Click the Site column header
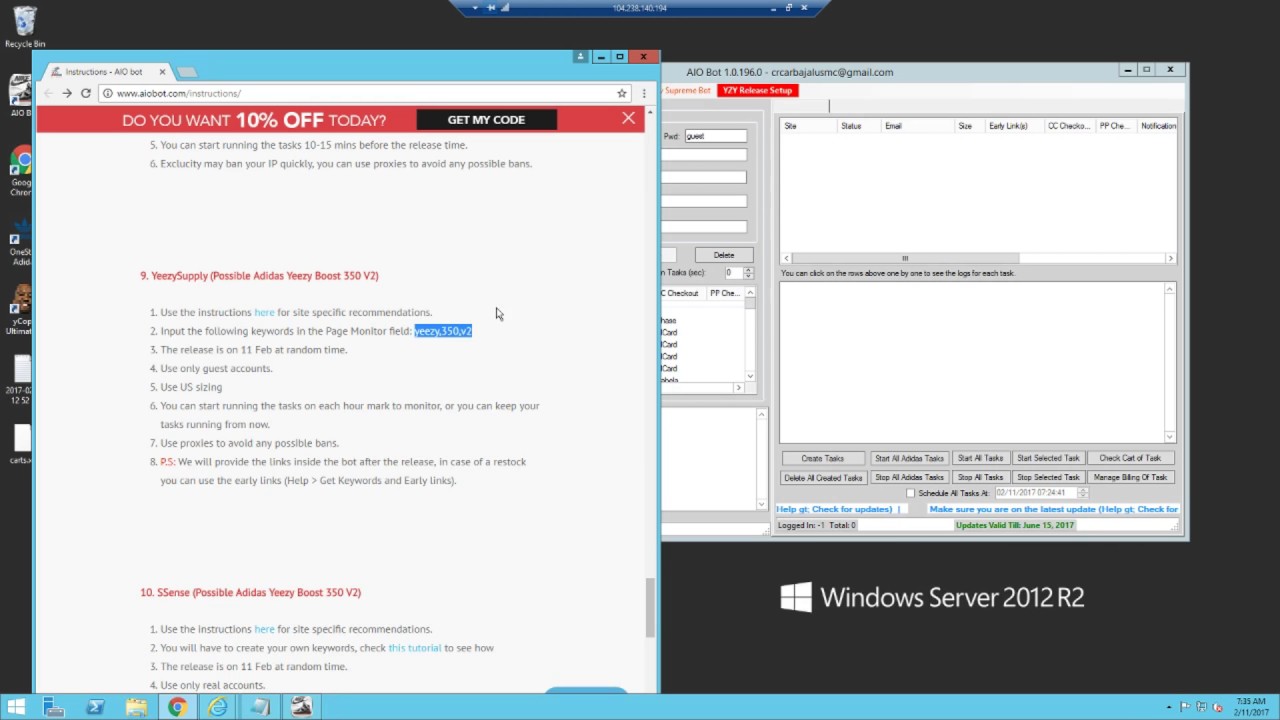The image size is (1280, 720). coord(808,126)
